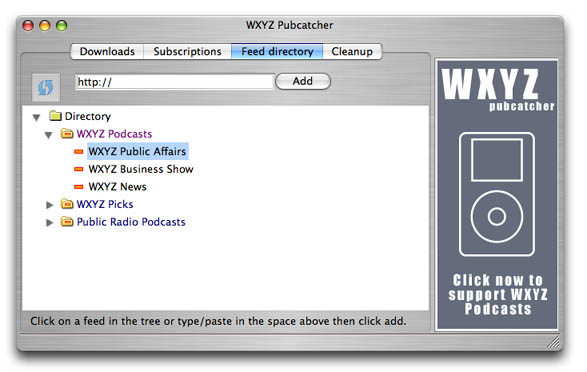
Task: Click the Public Radio Podcasts label
Action: click(131, 222)
